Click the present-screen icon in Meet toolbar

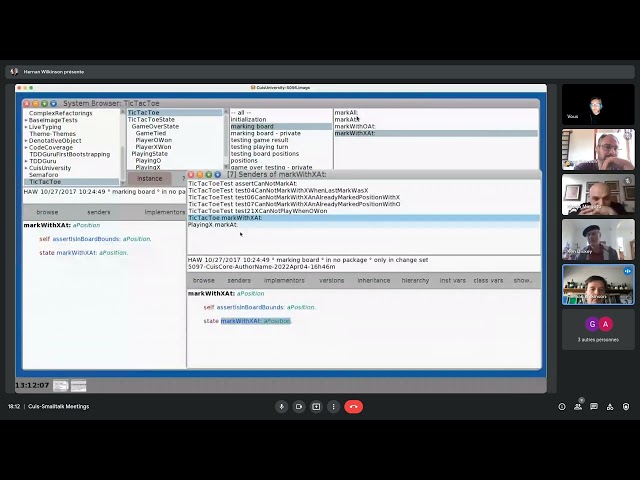click(316, 407)
